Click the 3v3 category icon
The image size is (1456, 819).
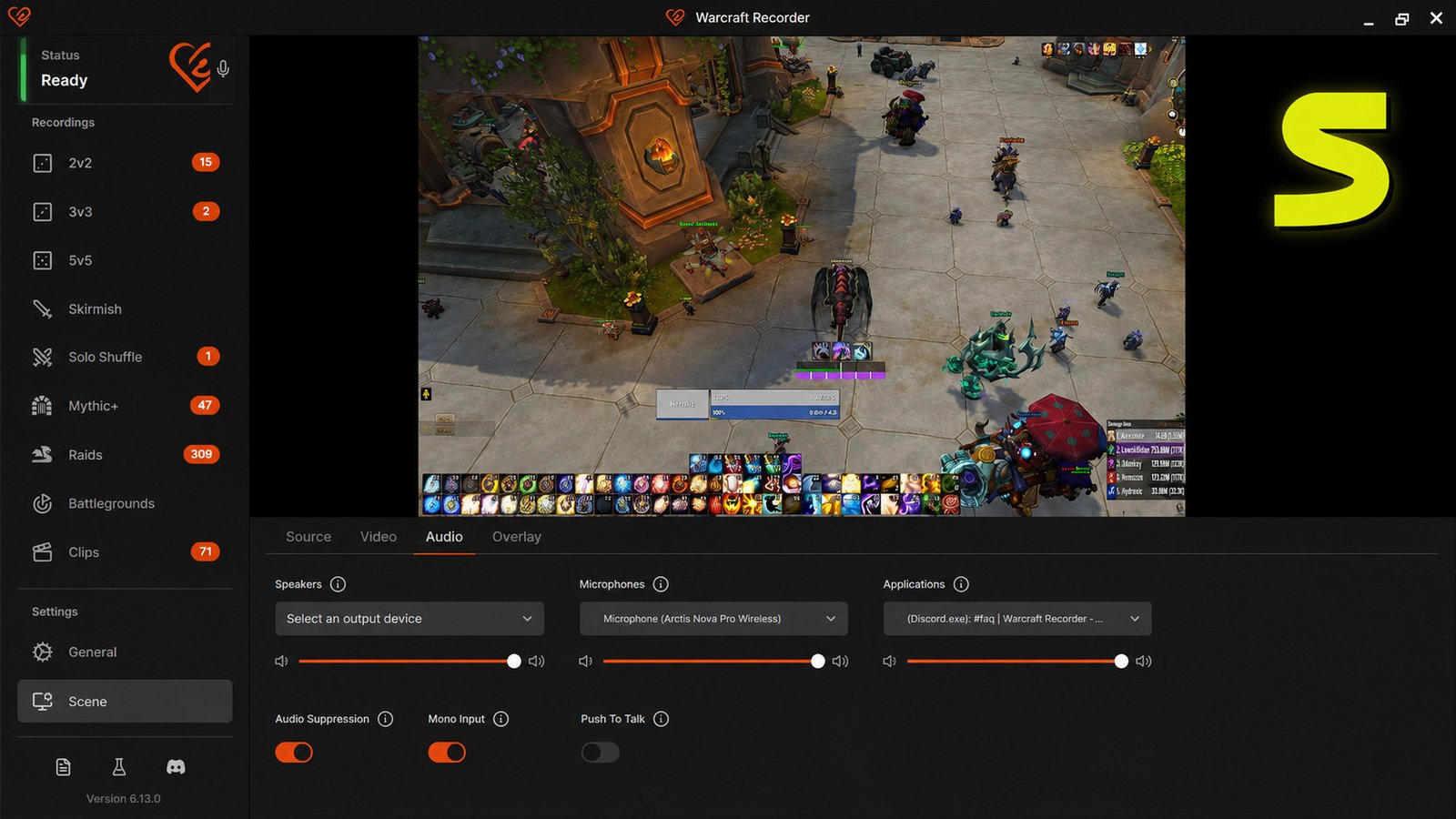[x=43, y=212]
